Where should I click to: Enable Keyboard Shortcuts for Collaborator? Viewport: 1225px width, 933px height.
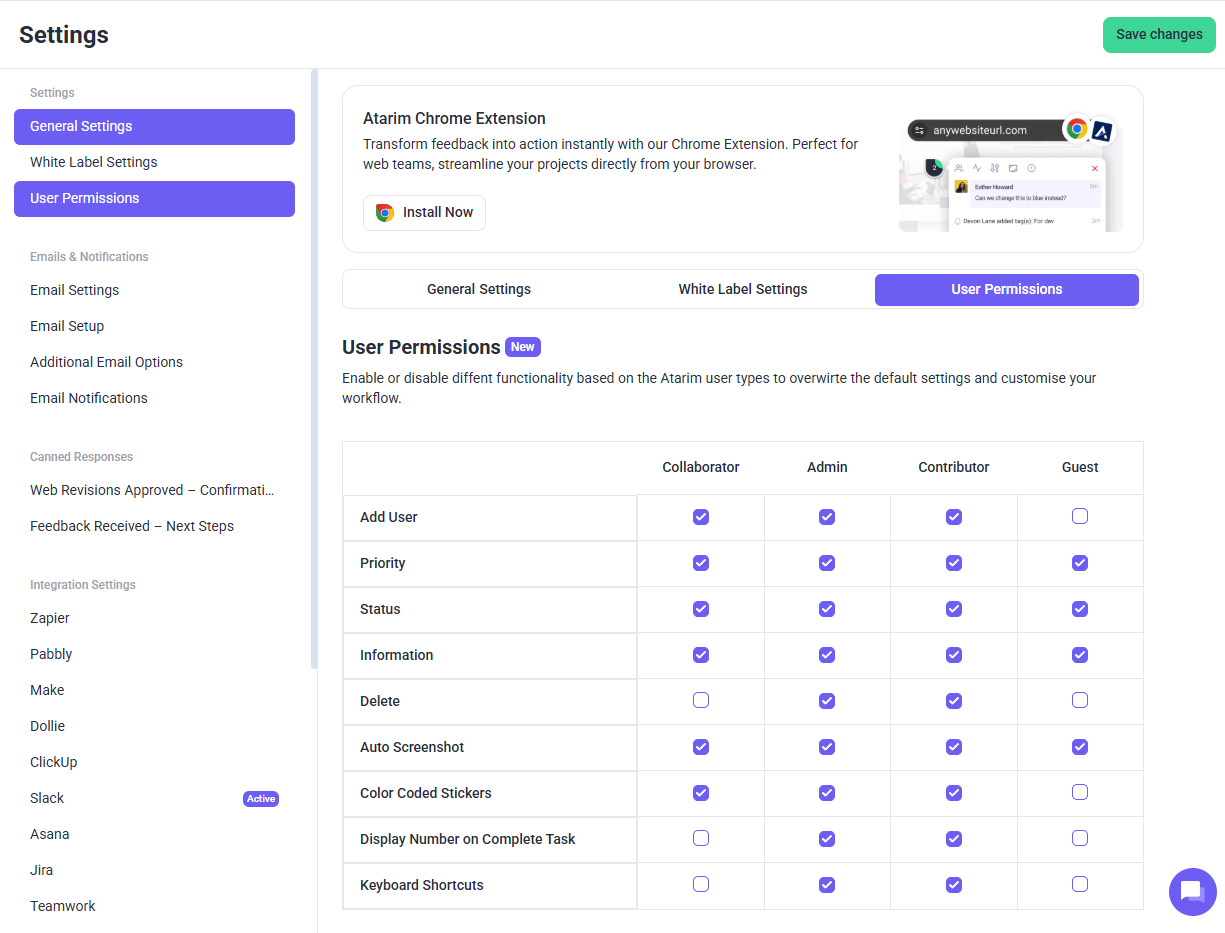[x=701, y=885]
